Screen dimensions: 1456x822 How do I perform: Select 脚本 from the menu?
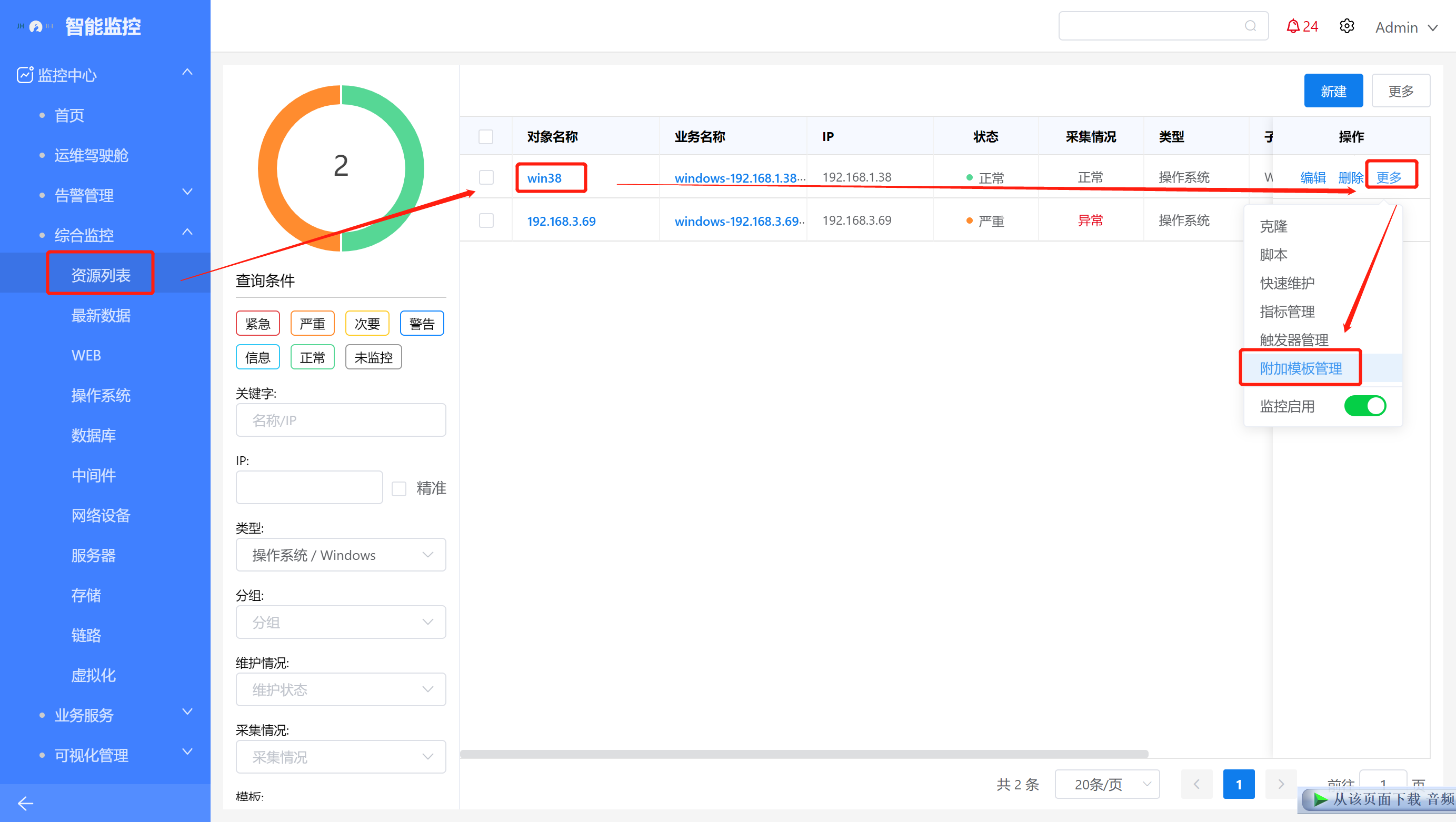1323,255
